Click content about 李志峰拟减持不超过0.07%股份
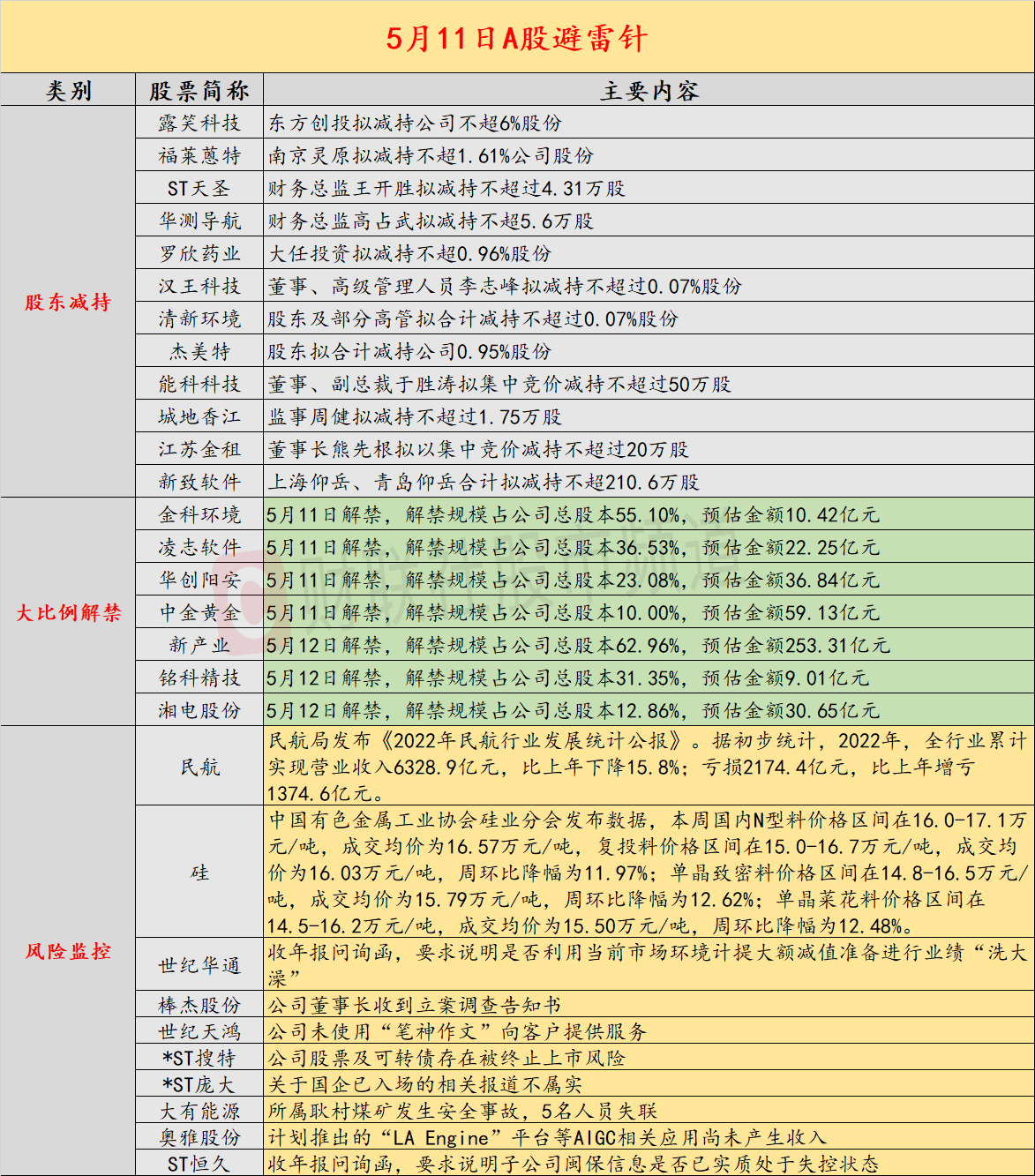 (x=505, y=286)
